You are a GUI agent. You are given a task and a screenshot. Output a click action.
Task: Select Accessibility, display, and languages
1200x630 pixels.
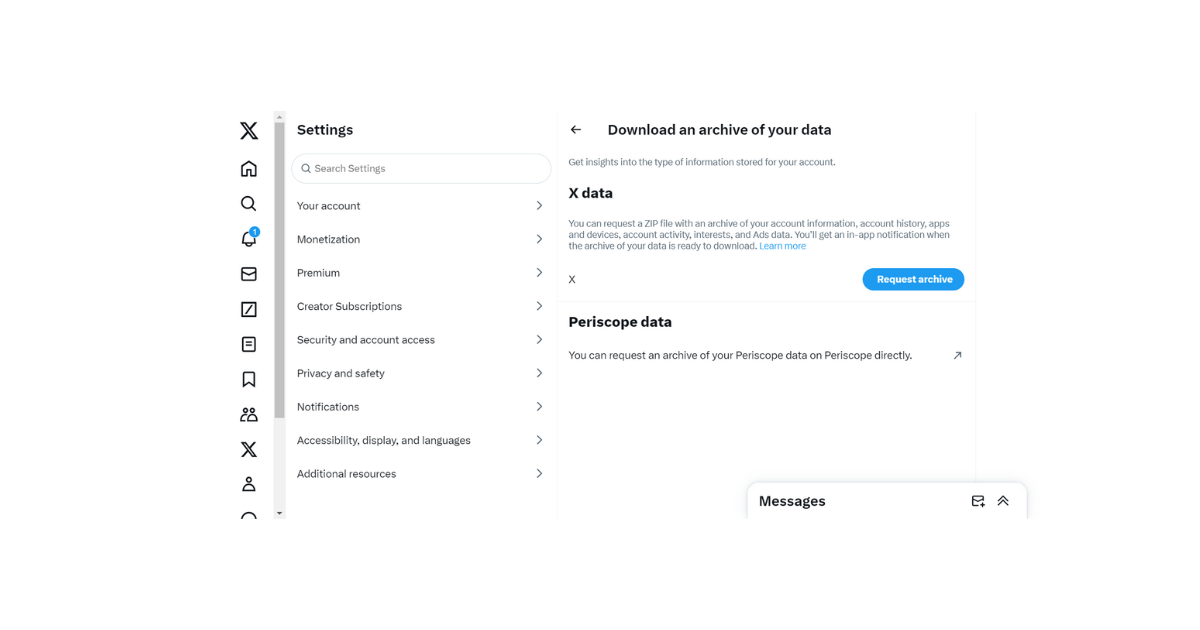[420, 440]
